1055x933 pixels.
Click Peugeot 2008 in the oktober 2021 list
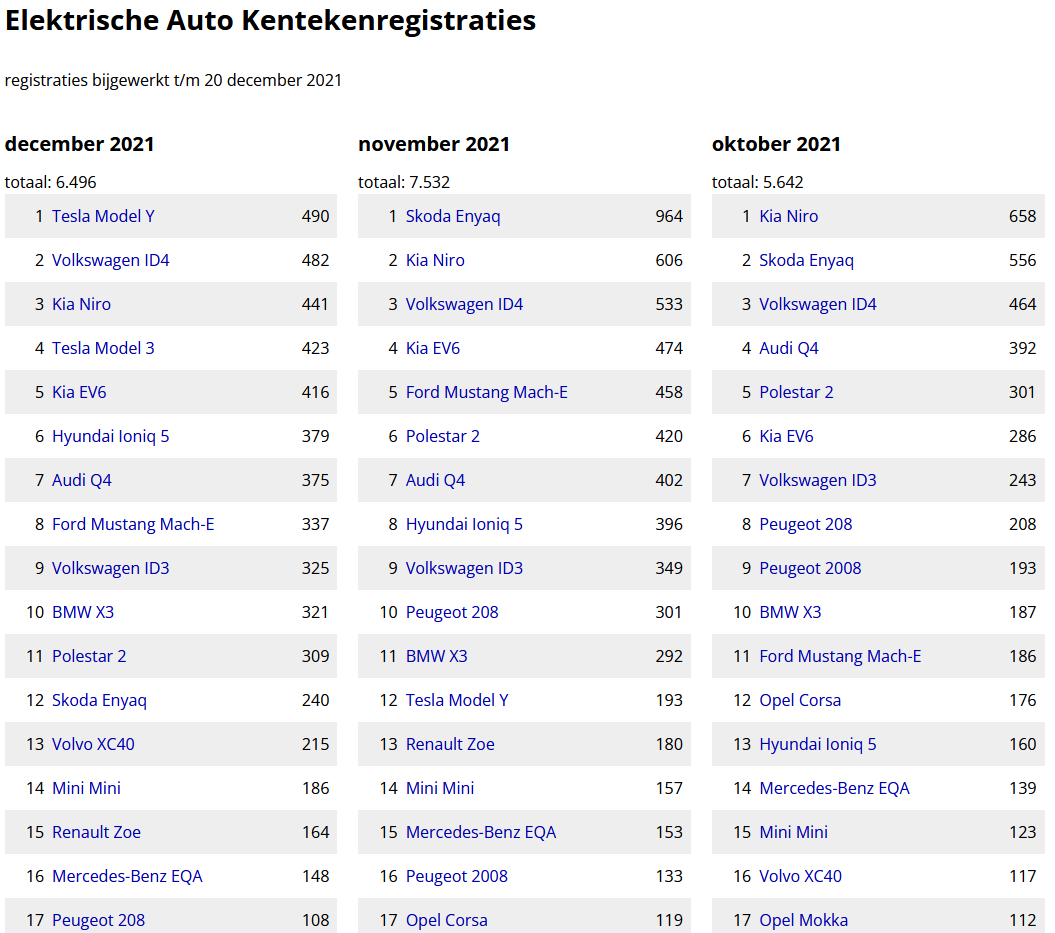coord(810,568)
